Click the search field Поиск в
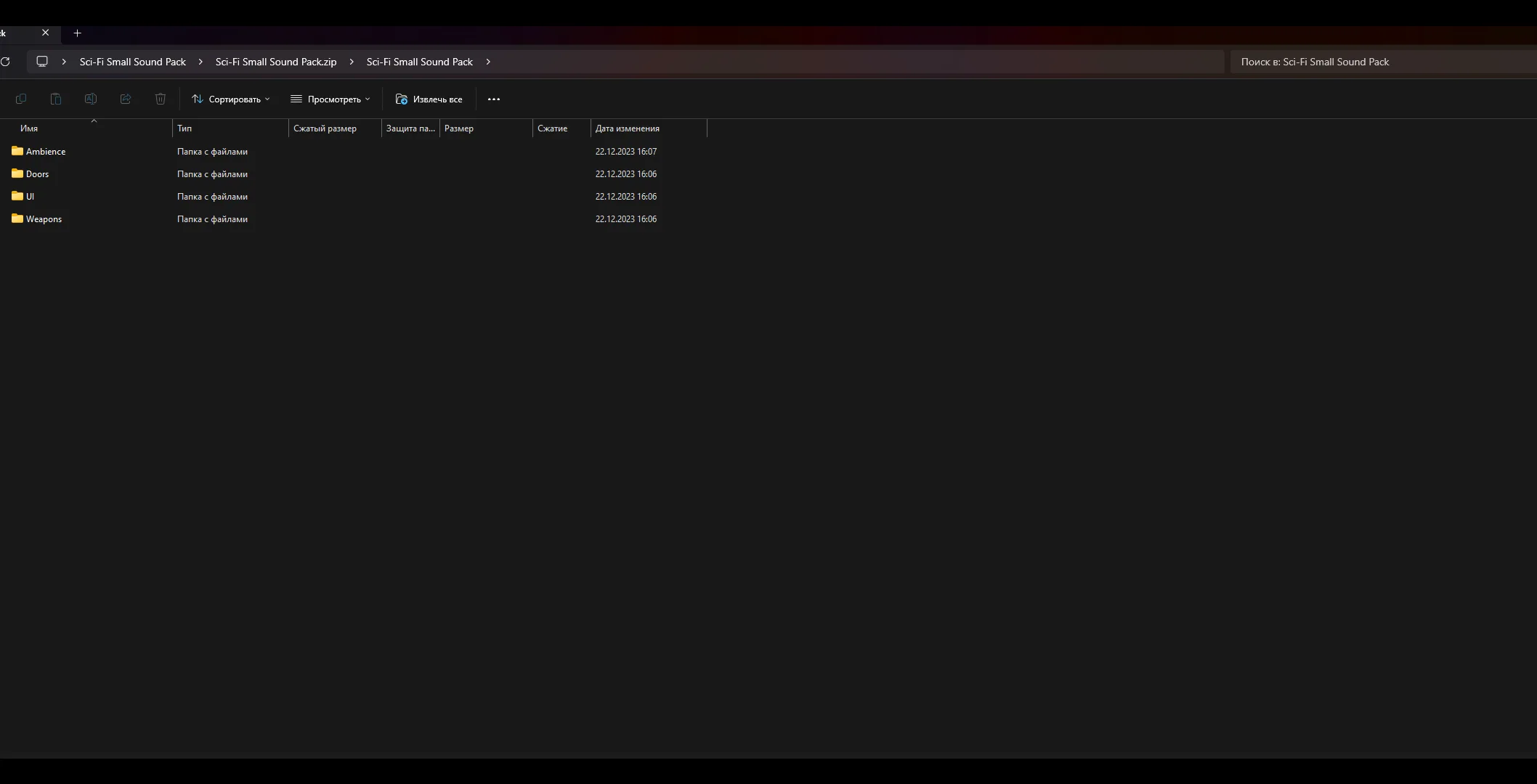 (1380, 62)
